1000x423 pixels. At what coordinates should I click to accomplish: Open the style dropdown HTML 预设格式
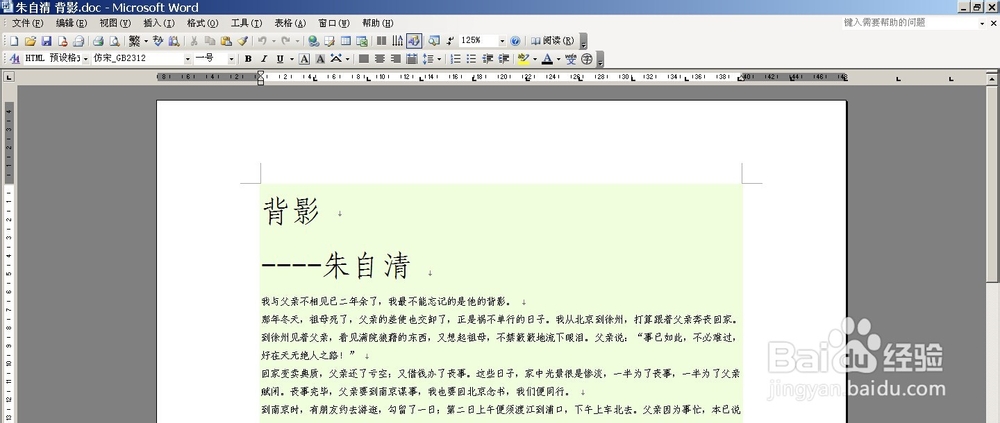pyautogui.click(x=85, y=59)
